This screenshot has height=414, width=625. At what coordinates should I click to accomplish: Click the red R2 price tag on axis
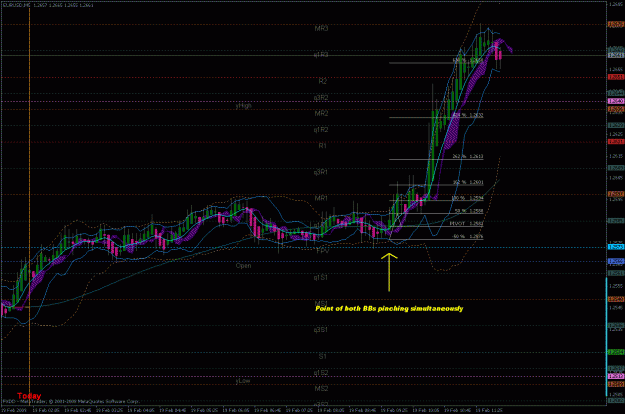(x=616, y=77)
